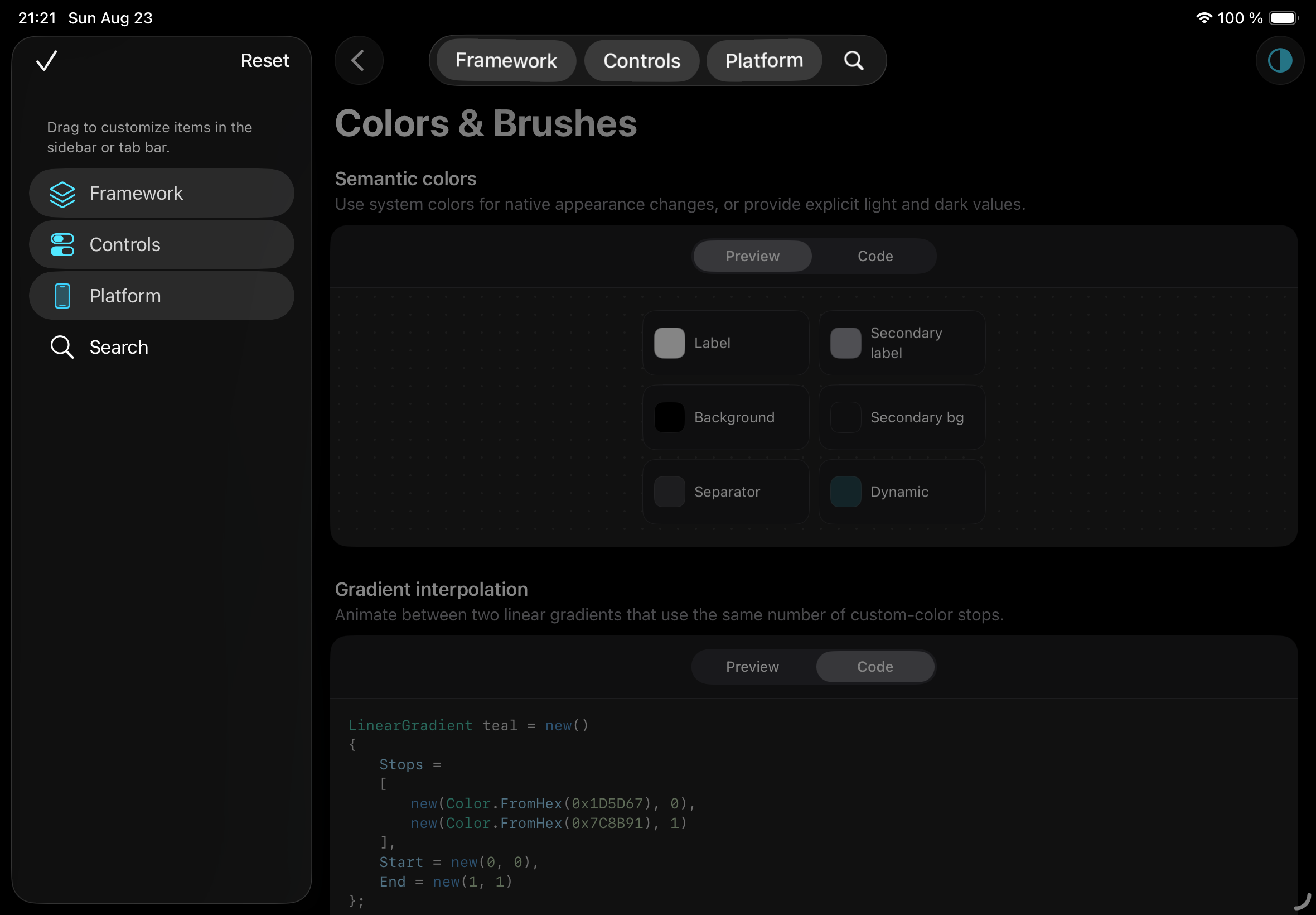
Task: Click the 21:21 clock in status bar
Action: coord(37,18)
